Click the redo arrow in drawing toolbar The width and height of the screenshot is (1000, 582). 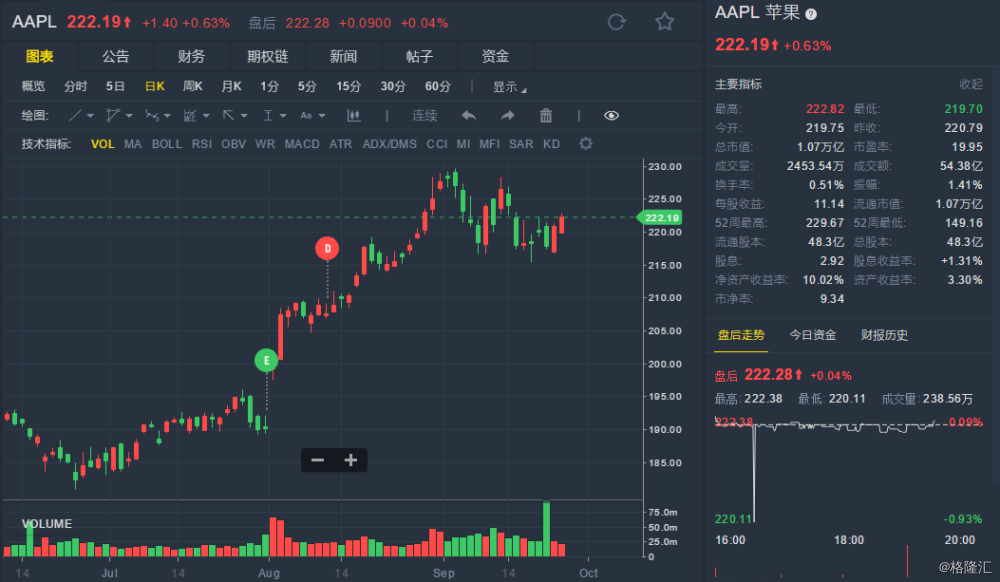click(507, 116)
